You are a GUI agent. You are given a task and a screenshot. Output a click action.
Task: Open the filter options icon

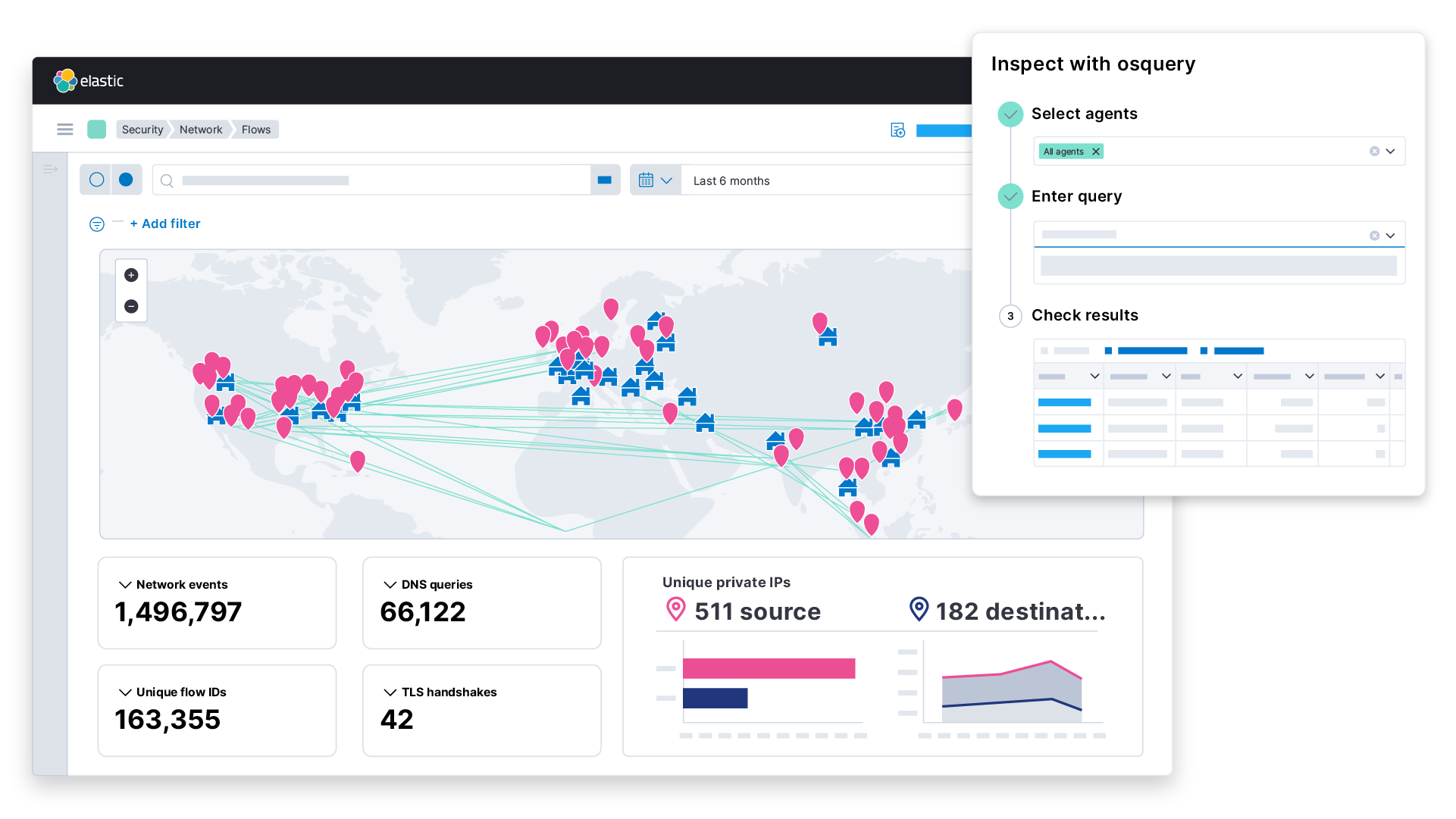coord(97,224)
